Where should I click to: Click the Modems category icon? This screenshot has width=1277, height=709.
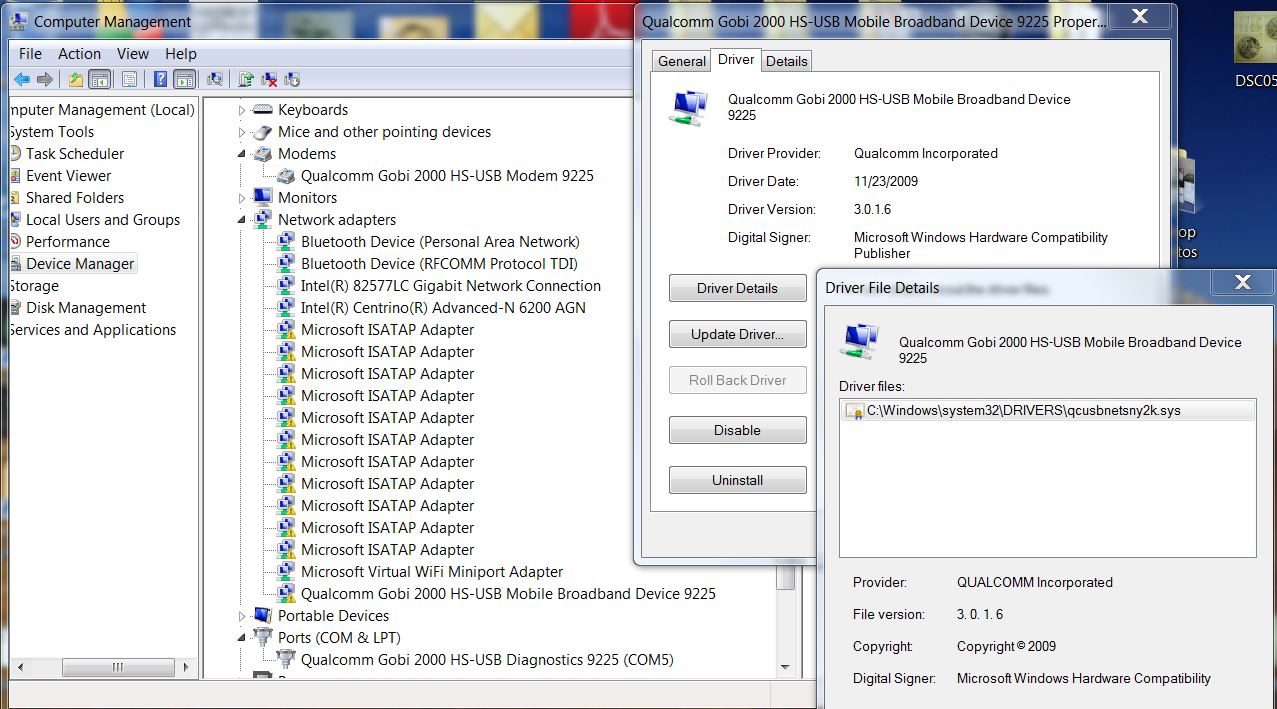click(x=263, y=154)
